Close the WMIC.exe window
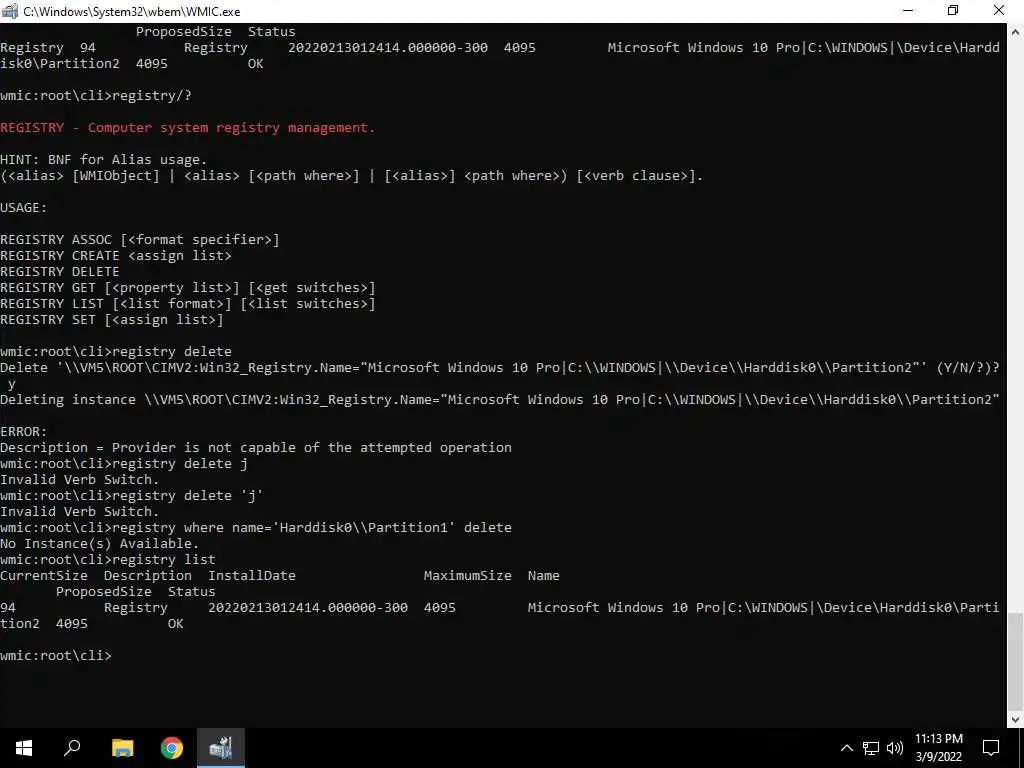1024x768 pixels. click(999, 11)
